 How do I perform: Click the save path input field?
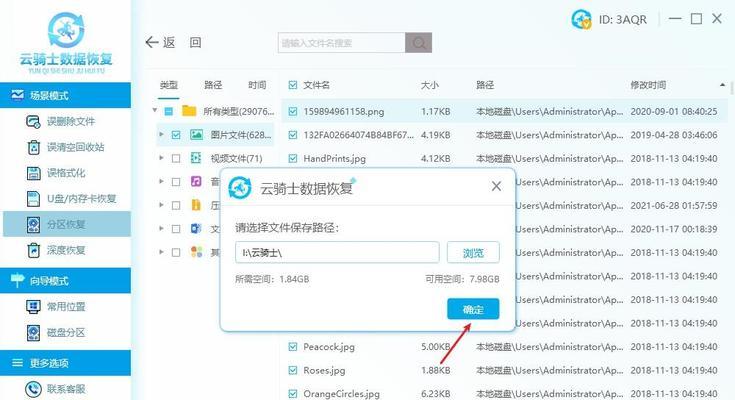[337, 253]
